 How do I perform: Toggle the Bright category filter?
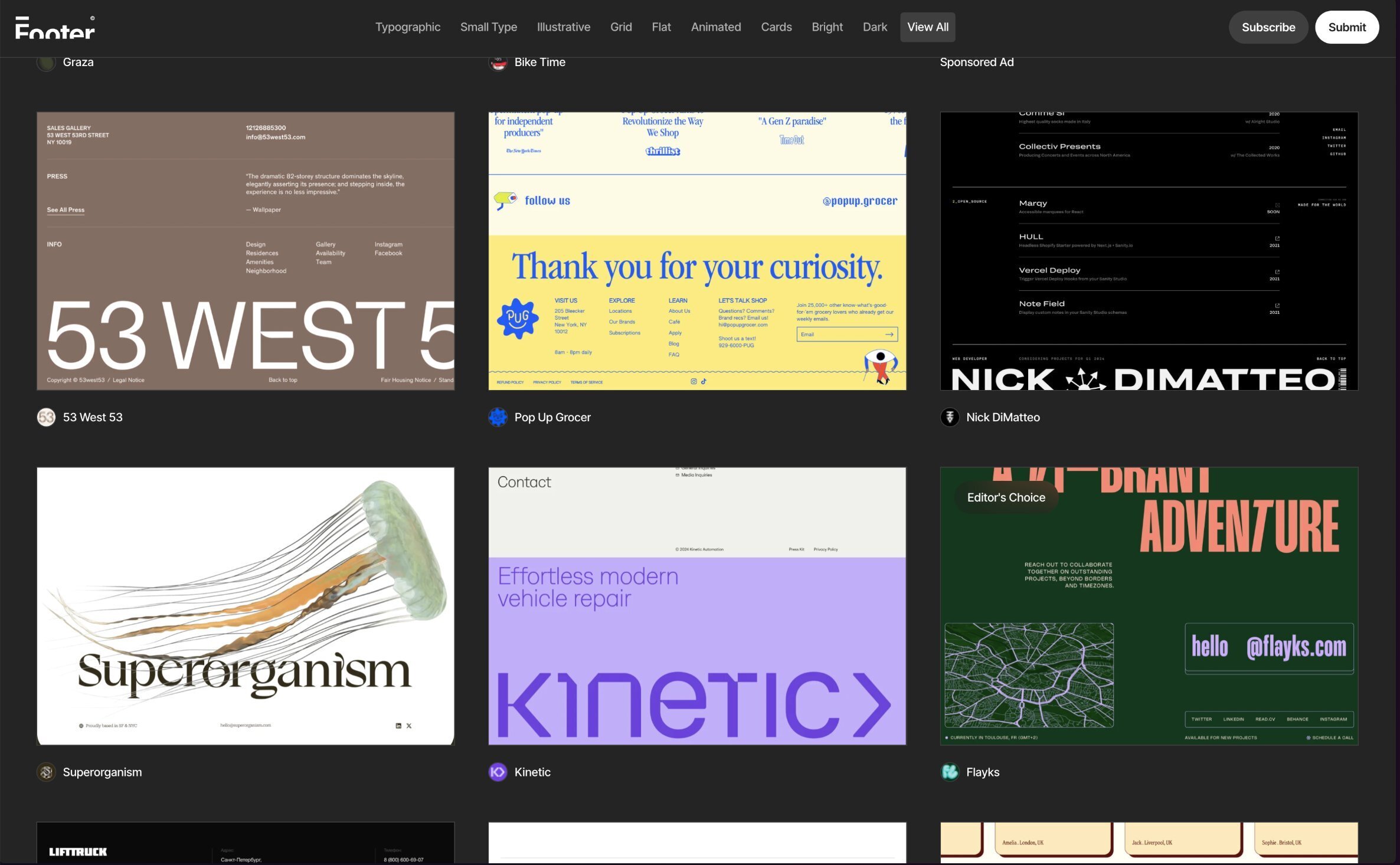point(827,27)
